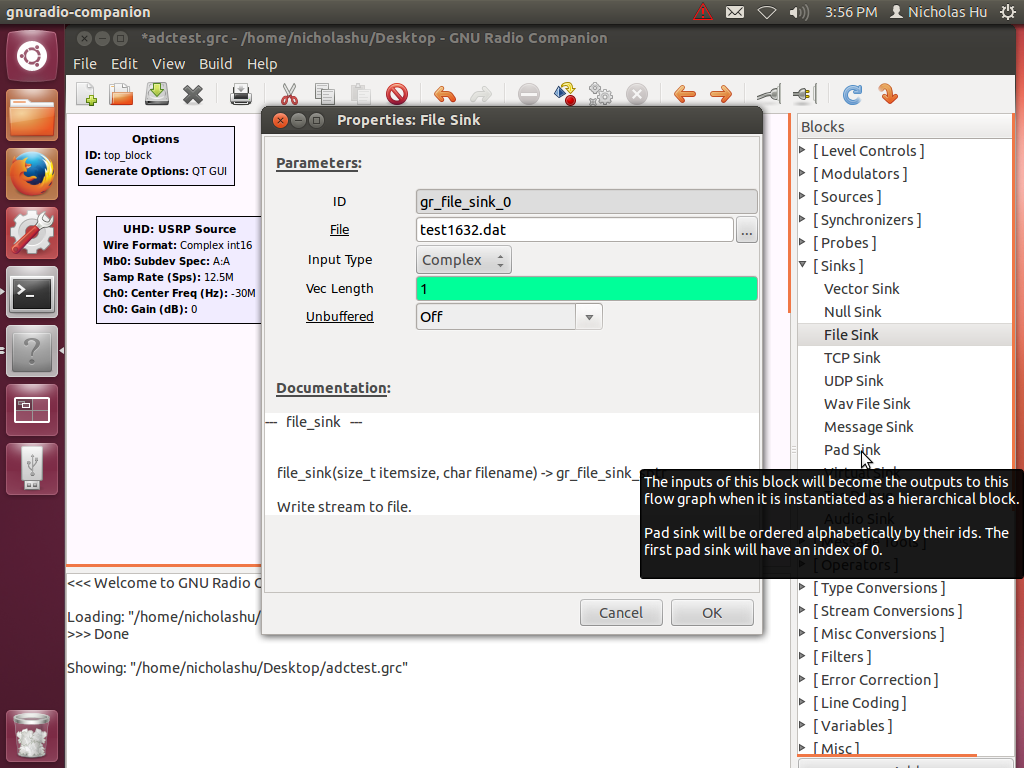This screenshot has height=768, width=1024.
Task: Click the File field containing test1632.dat
Action: coord(575,230)
